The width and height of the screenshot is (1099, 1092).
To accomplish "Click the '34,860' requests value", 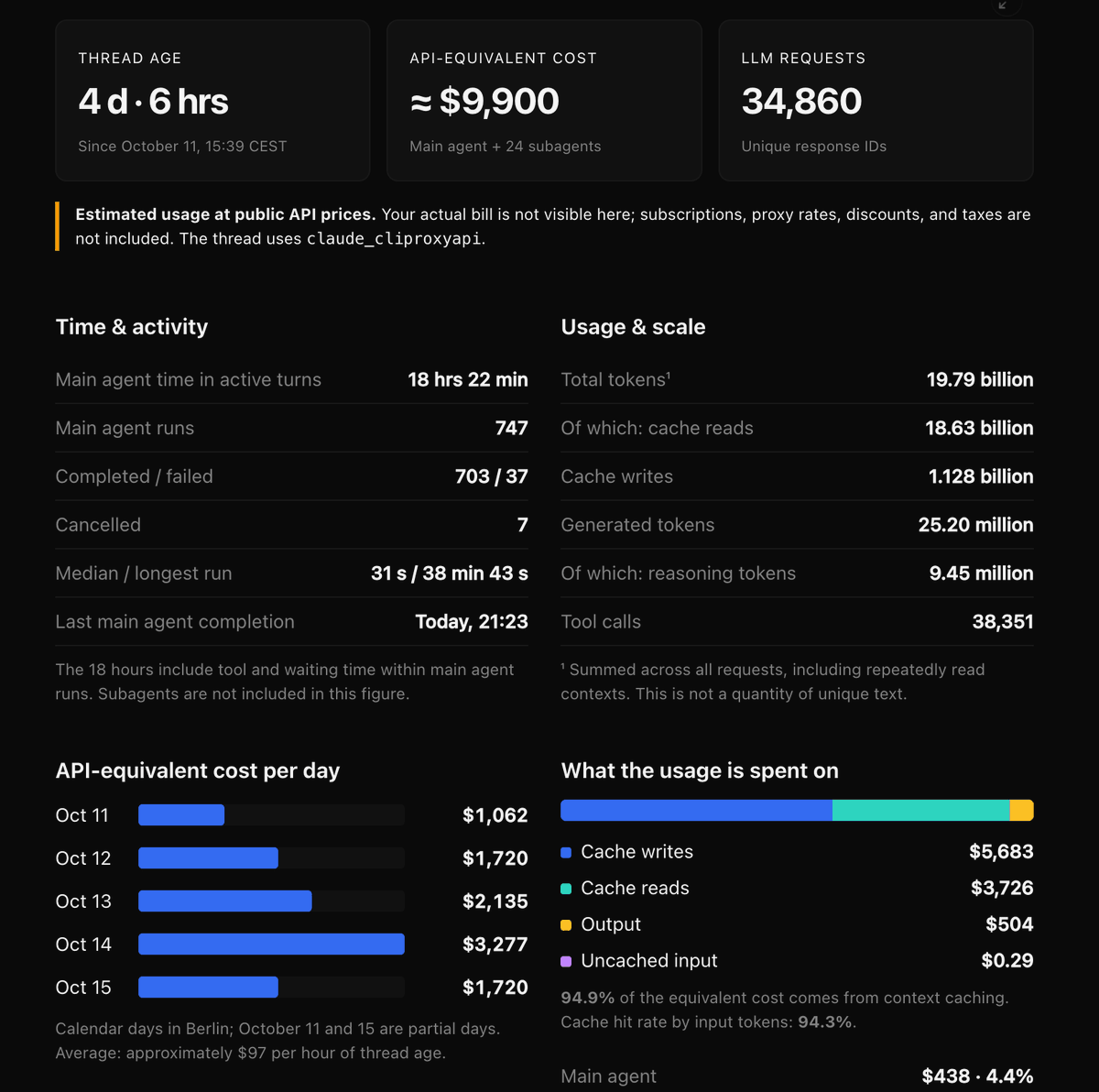I will click(801, 102).
